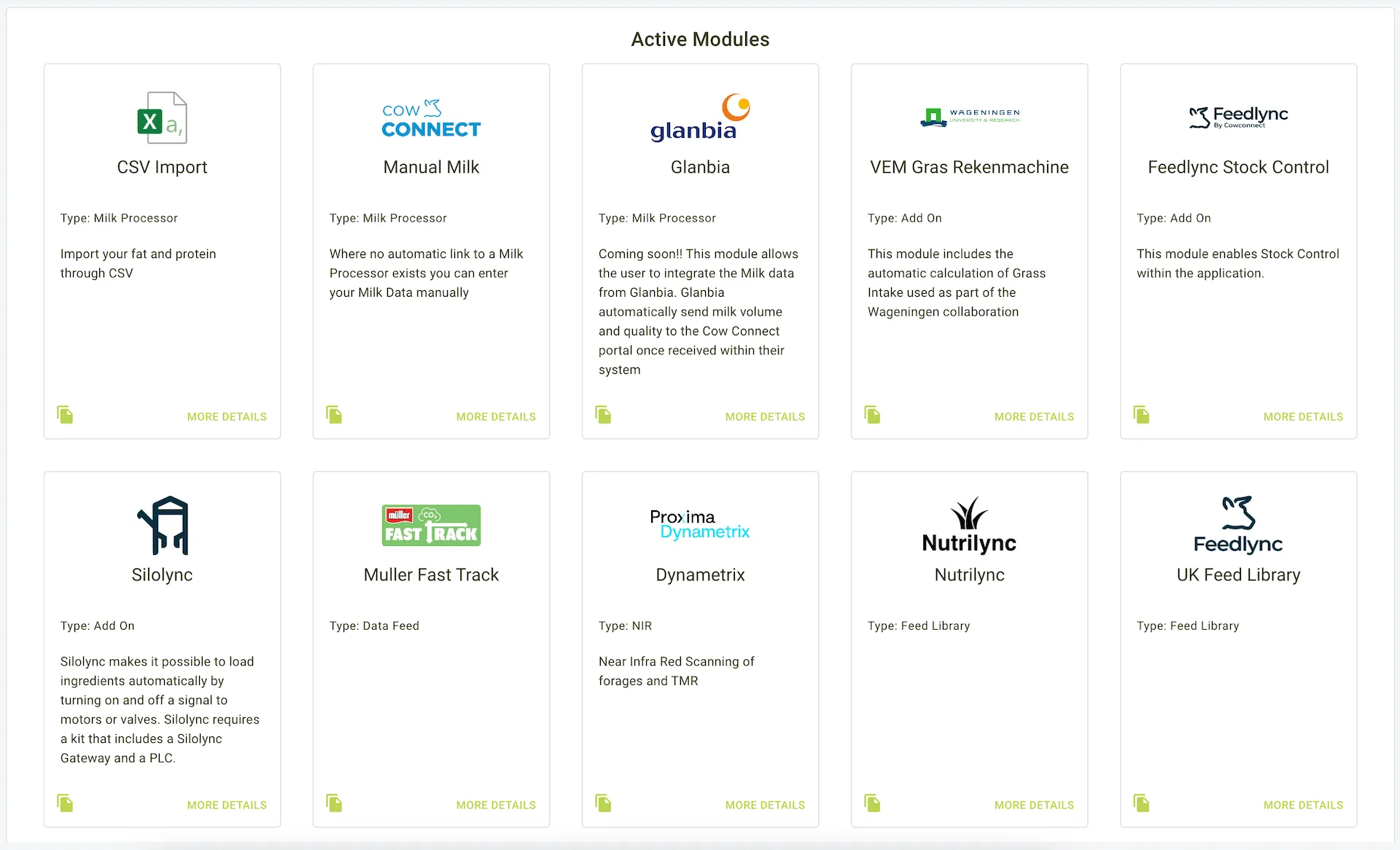
Task: Click document icon on Feedlync Stock Control card
Action: pyautogui.click(x=1142, y=416)
